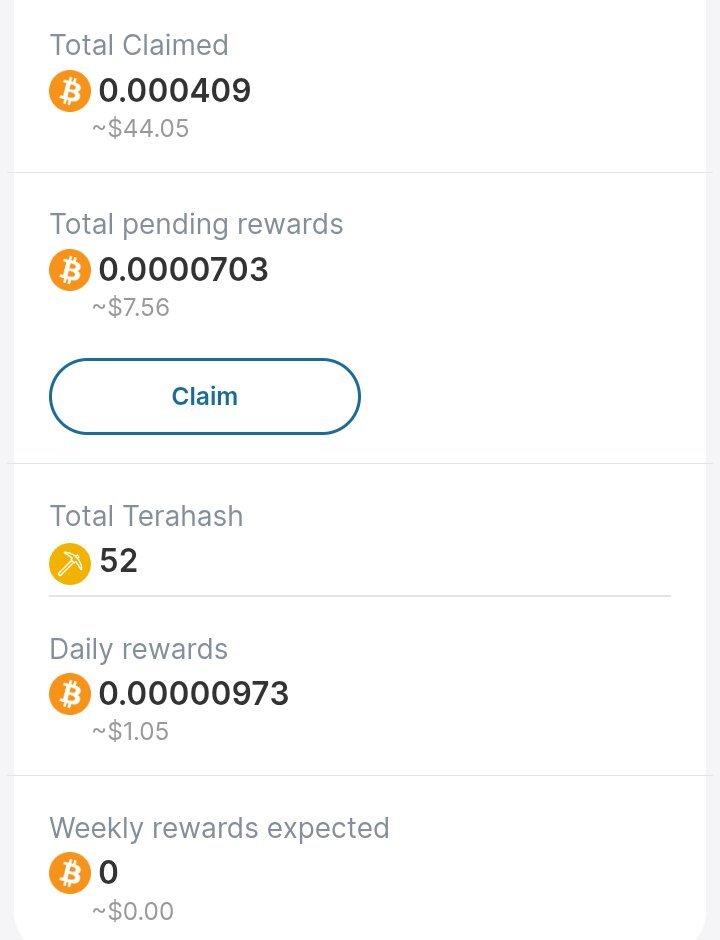Click the Bitcoin icon beside Total Claimed
720x940 pixels.
[x=70, y=91]
